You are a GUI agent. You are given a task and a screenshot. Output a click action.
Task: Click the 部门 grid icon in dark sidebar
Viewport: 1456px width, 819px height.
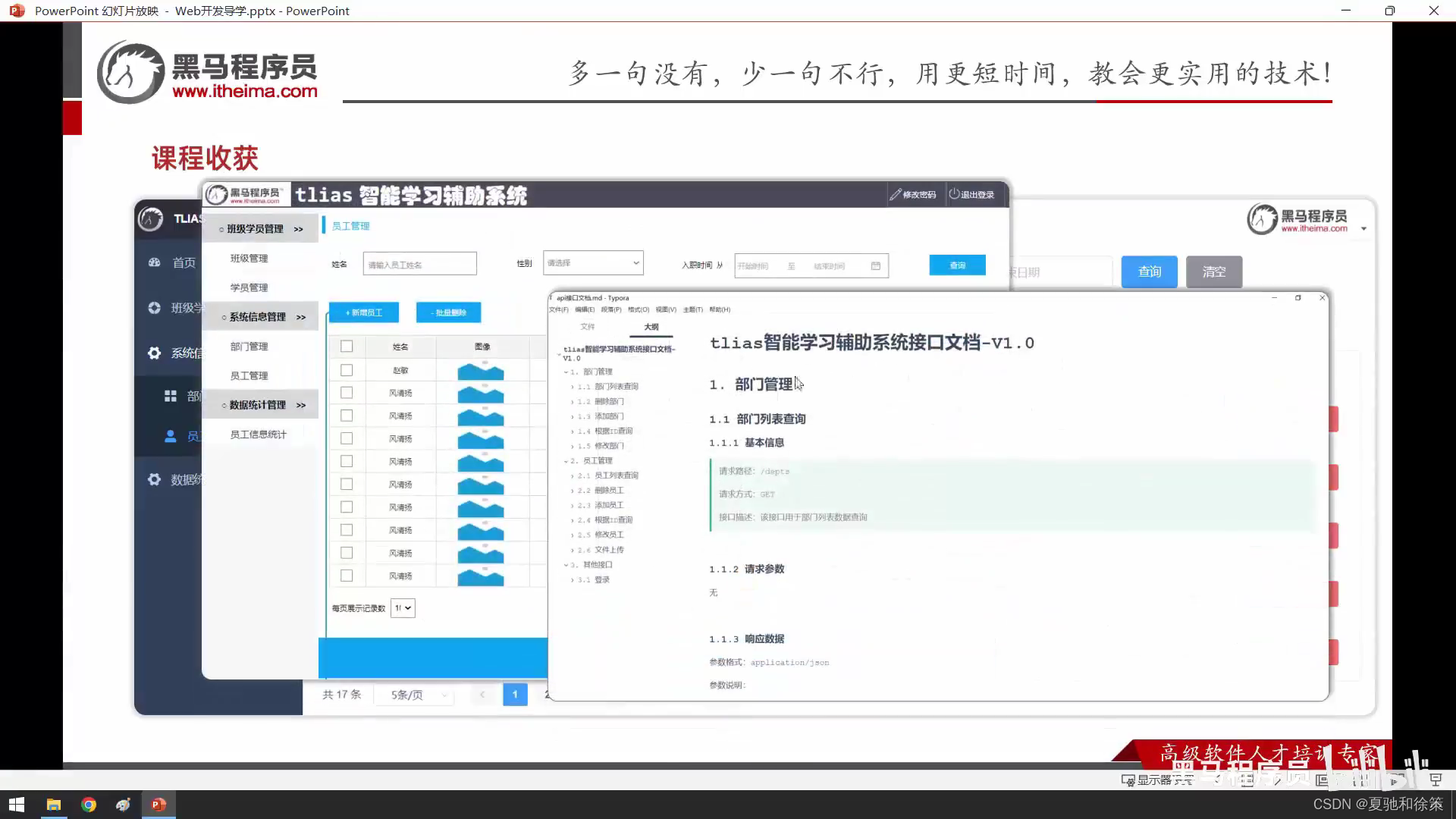pyautogui.click(x=171, y=396)
